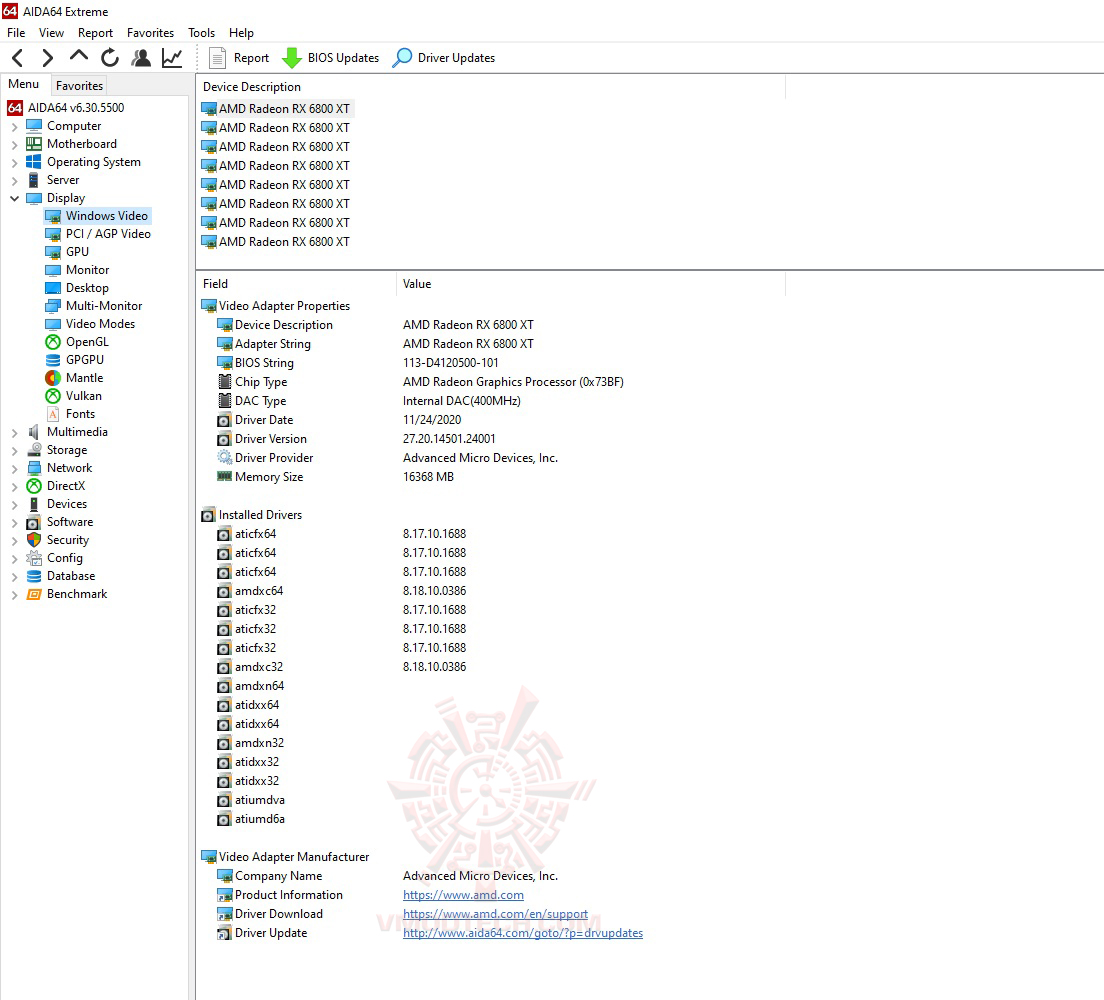Go back with the left arrow toolbar icon
This screenshot has height=1000, width=1104.
pyautogui.click(x=18, y=58)
